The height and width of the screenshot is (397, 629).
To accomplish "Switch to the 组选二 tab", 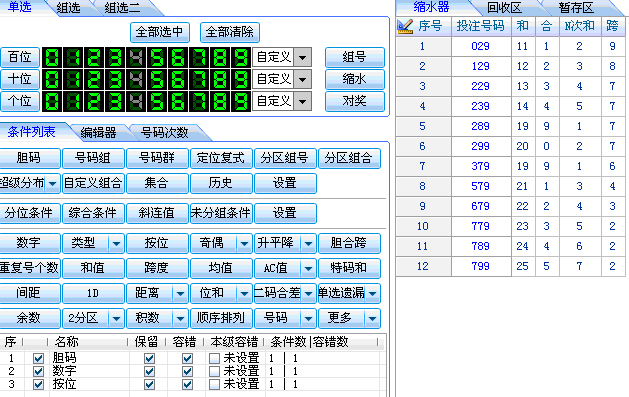I will coord(122,8).
